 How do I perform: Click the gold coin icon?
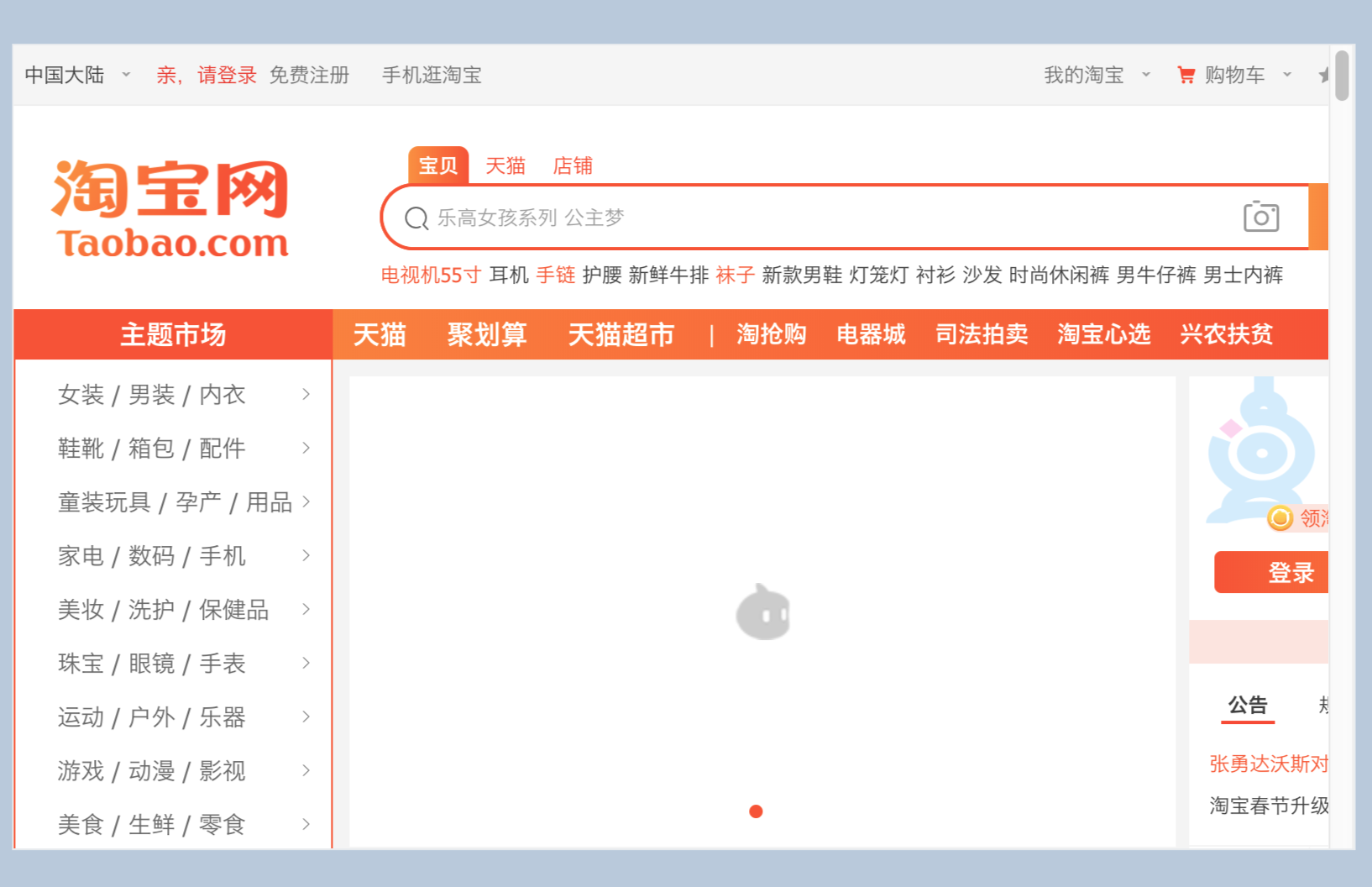click(x=1280, y=518)
